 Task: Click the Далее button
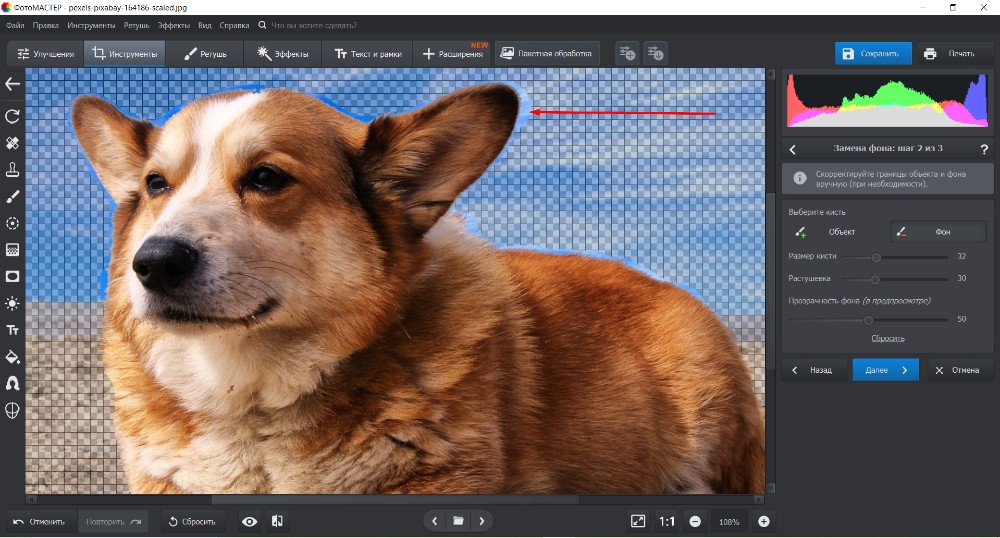click(885, 370)
